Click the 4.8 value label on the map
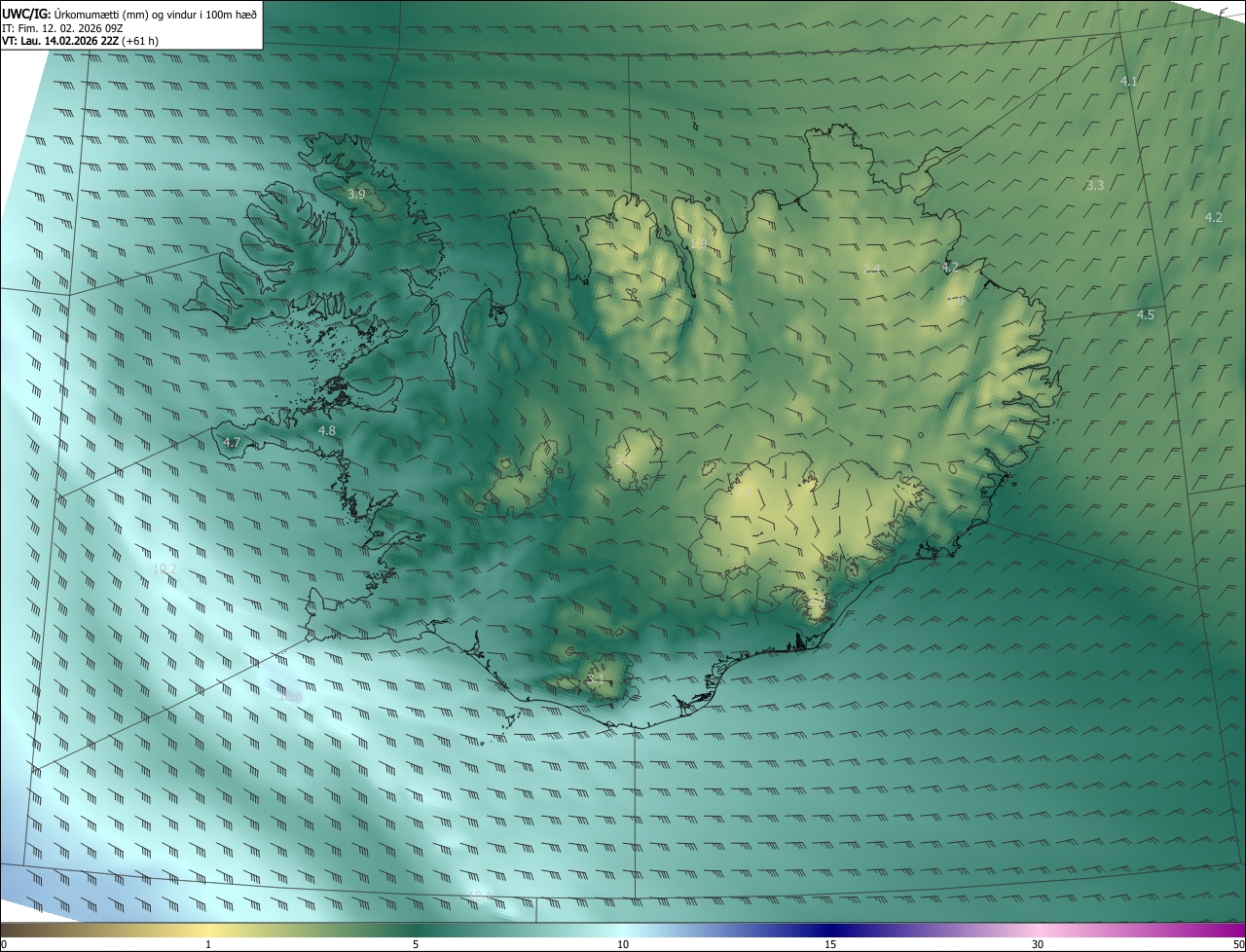The height and width of the screenshot is (952, 1246). pyautogui.click(x=327, y=430)
